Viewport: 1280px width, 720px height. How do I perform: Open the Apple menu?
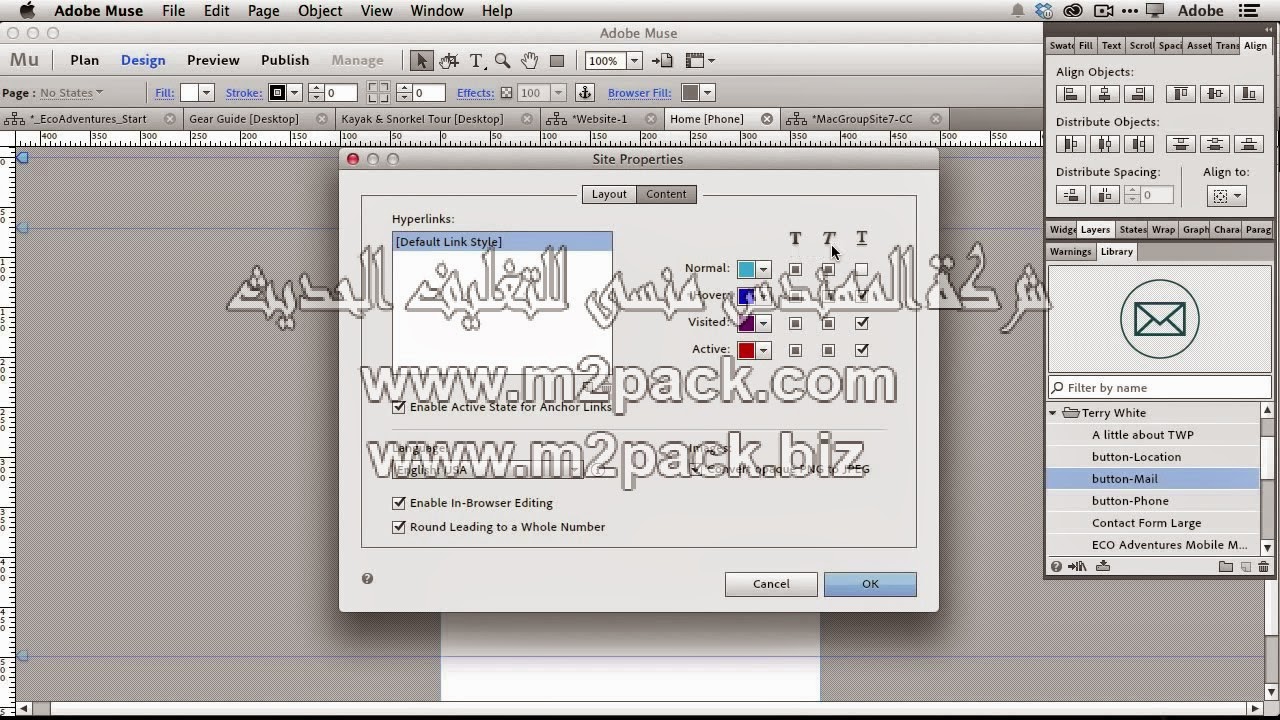(x=27, y=11)
